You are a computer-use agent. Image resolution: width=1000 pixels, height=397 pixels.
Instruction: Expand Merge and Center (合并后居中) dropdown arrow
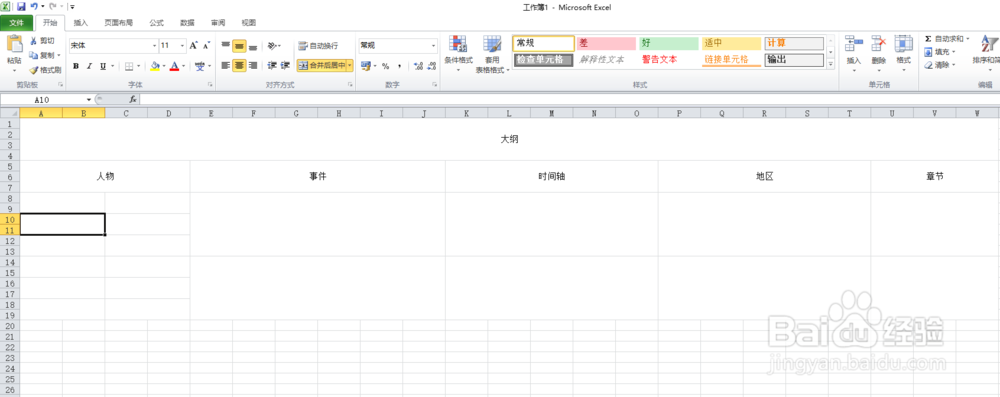(350, 65)
